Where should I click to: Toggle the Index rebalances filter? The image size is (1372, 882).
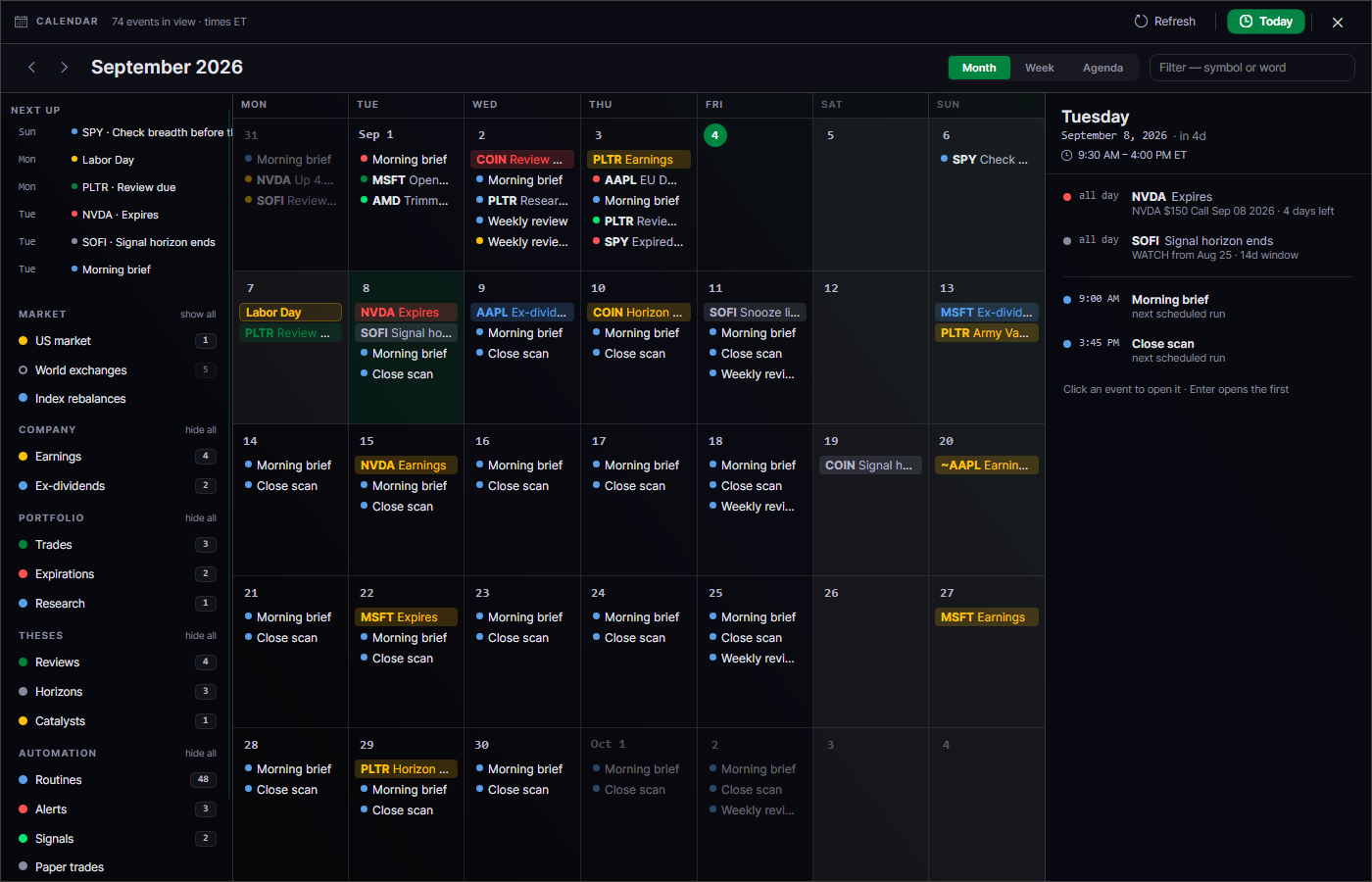click(117, 399)
